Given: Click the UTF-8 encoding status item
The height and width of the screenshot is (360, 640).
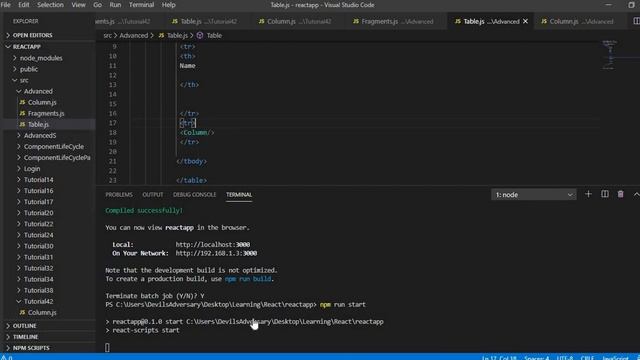Looking at the screenshot, I should click(x=565, y=357).
